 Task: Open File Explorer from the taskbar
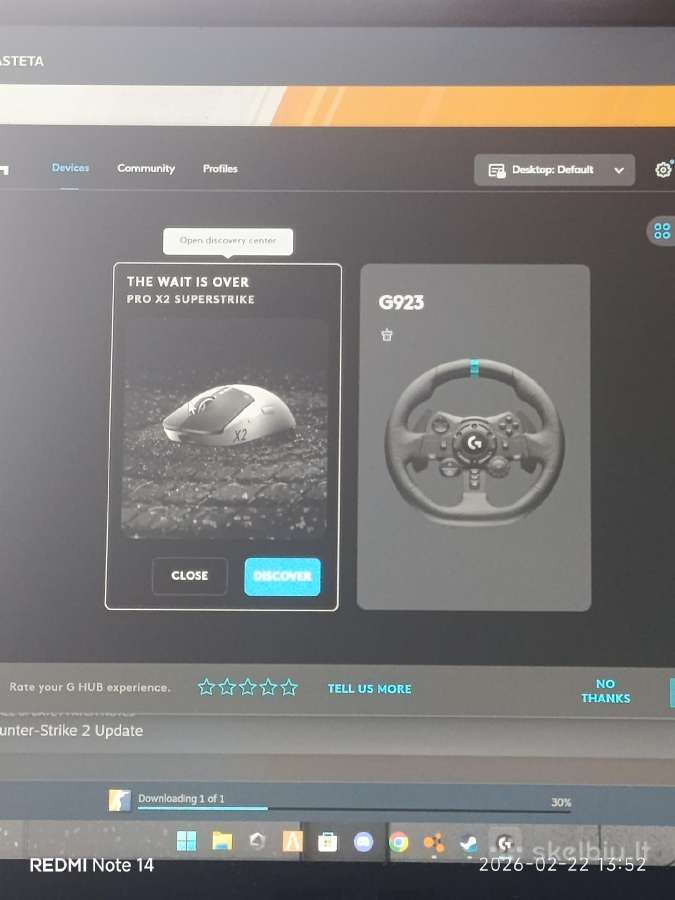222,841
